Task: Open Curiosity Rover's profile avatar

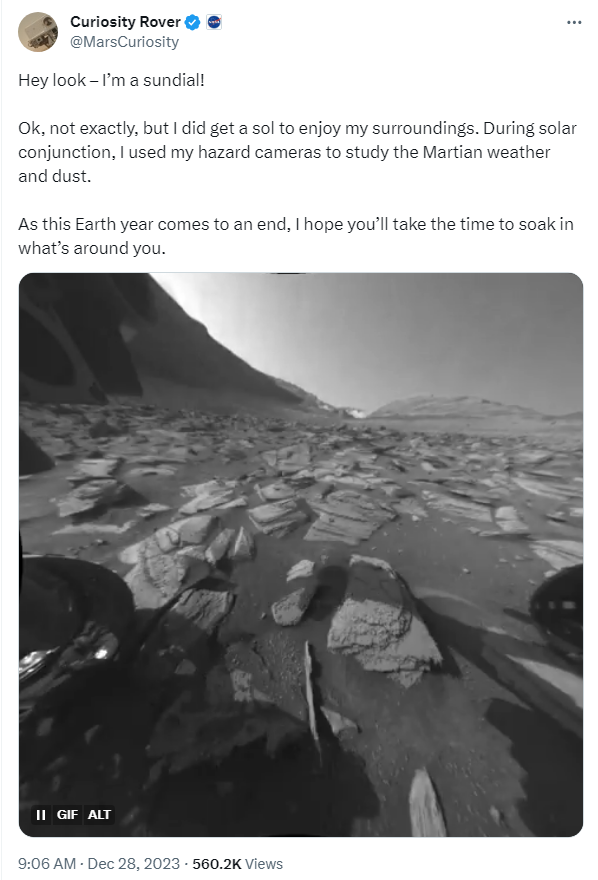Action: 38,32
